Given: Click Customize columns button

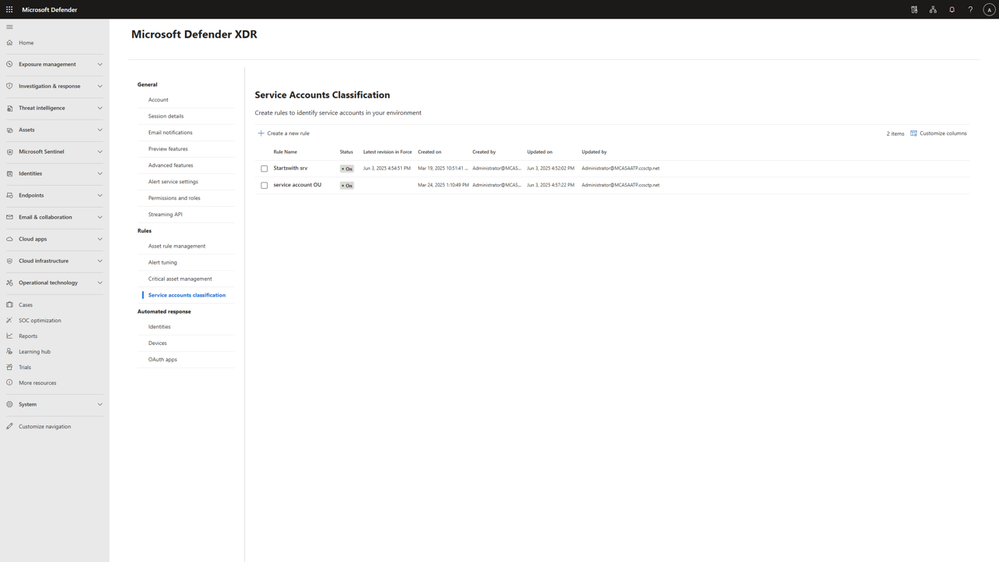Looking at the screenshot, I should pos(938,133).
